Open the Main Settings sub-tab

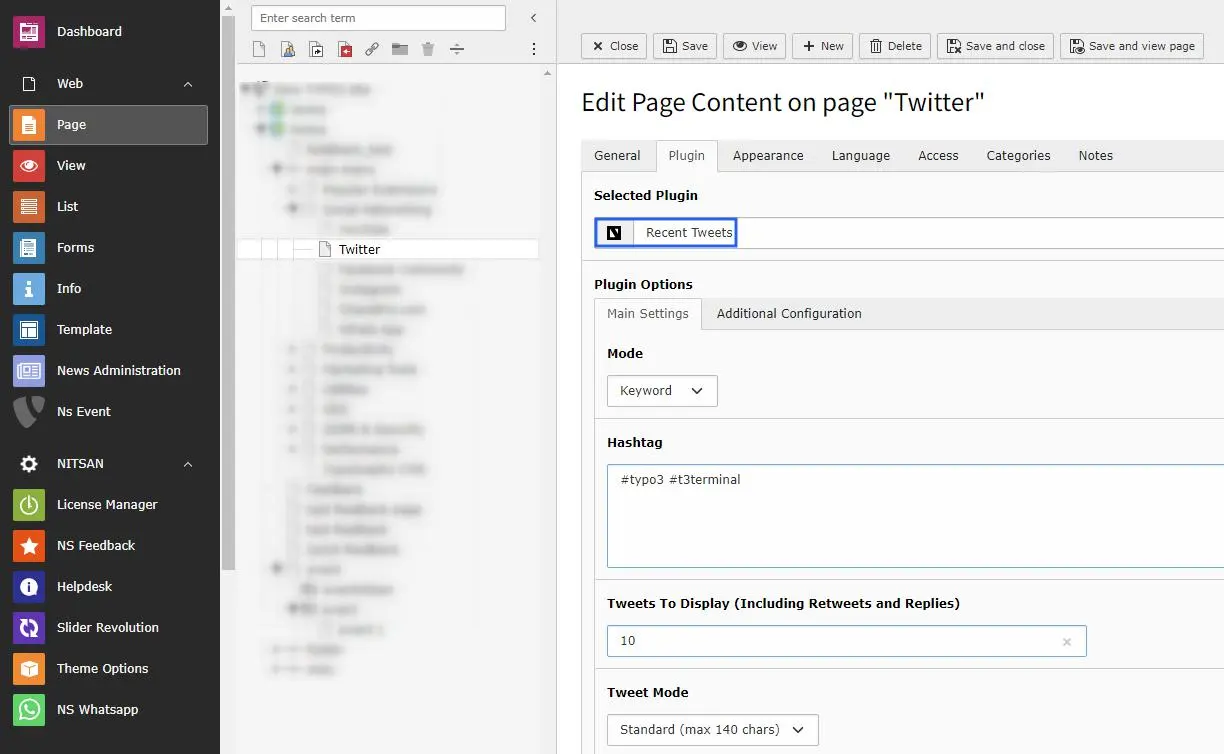pyautogui.click(x=648, y=314)
